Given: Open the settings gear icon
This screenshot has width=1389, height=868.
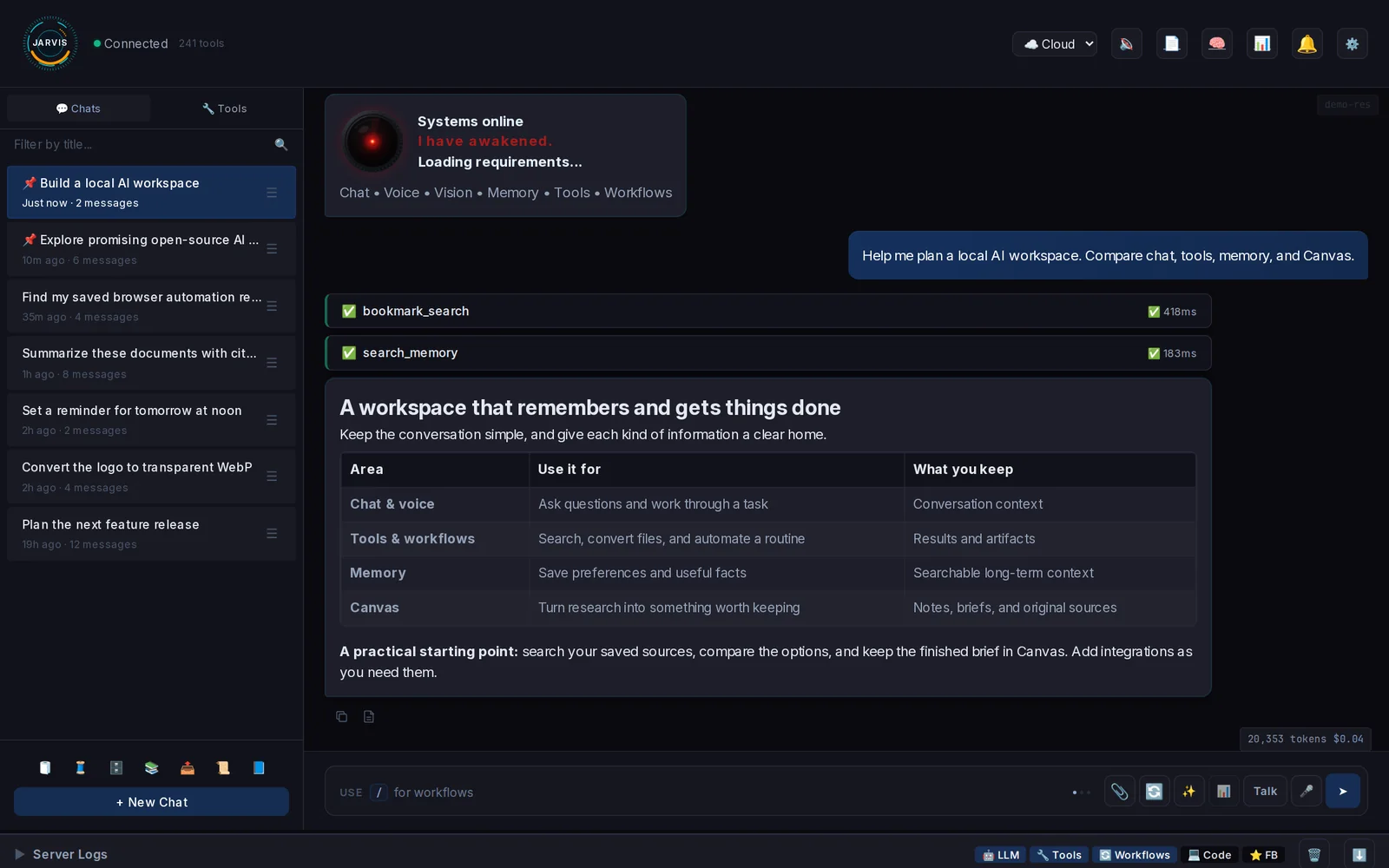Looking at the screenshot, I should point(1353,43).
